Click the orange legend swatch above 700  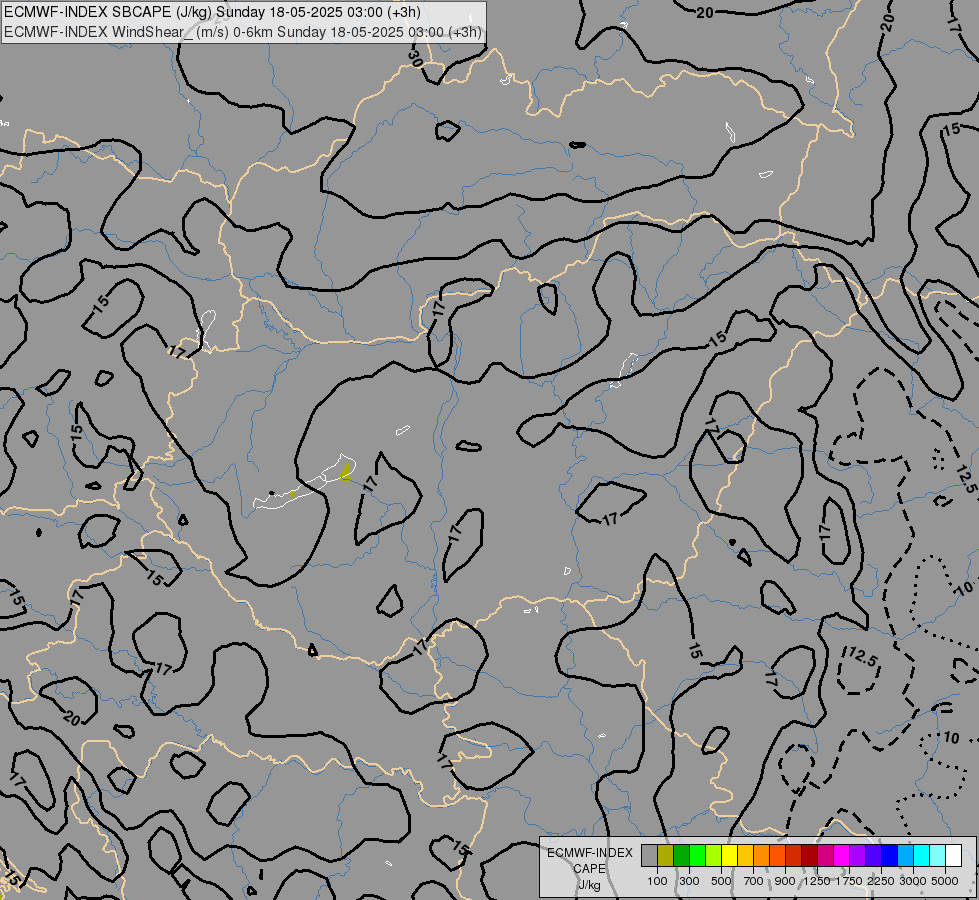762,856
